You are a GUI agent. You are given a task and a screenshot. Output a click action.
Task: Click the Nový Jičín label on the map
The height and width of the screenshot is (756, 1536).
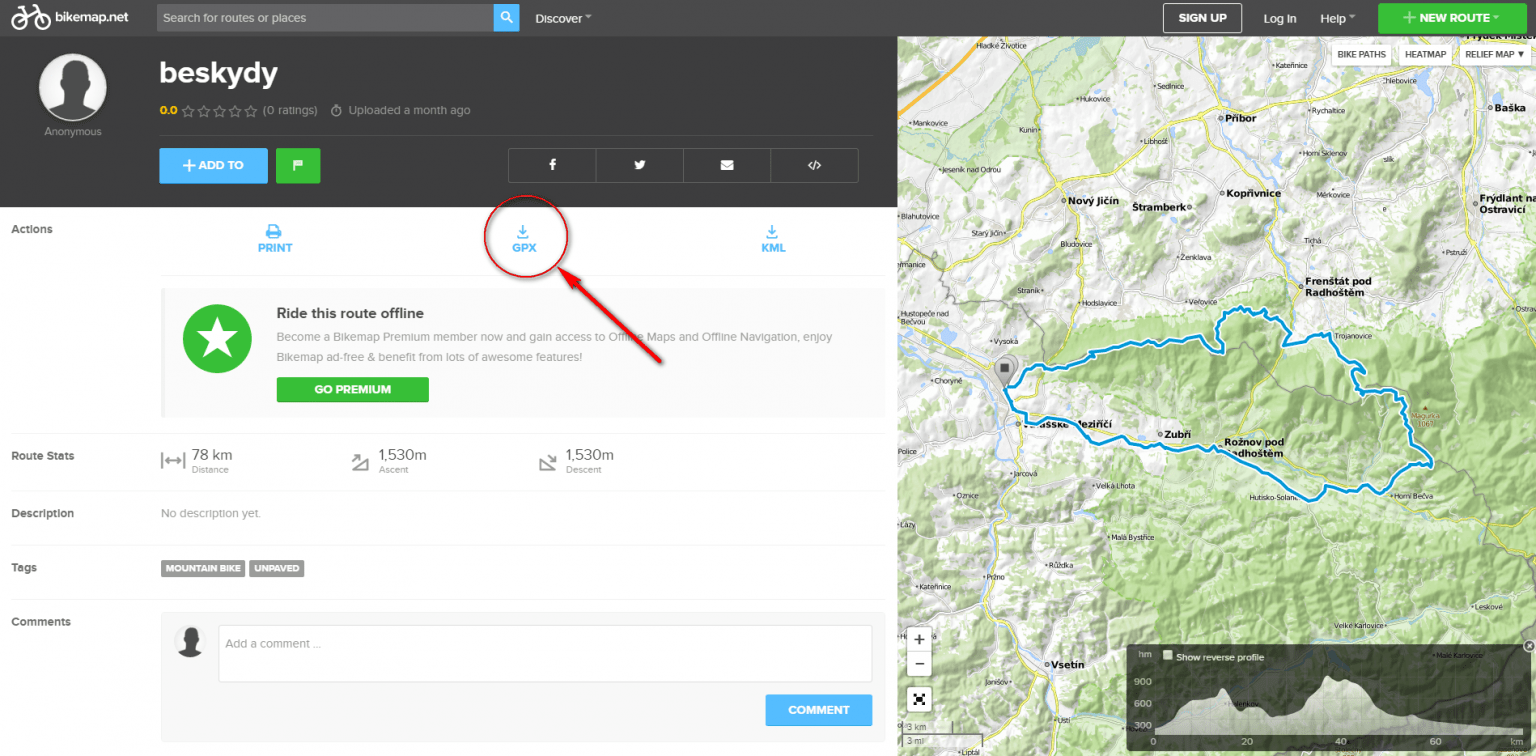(1095, 201)
